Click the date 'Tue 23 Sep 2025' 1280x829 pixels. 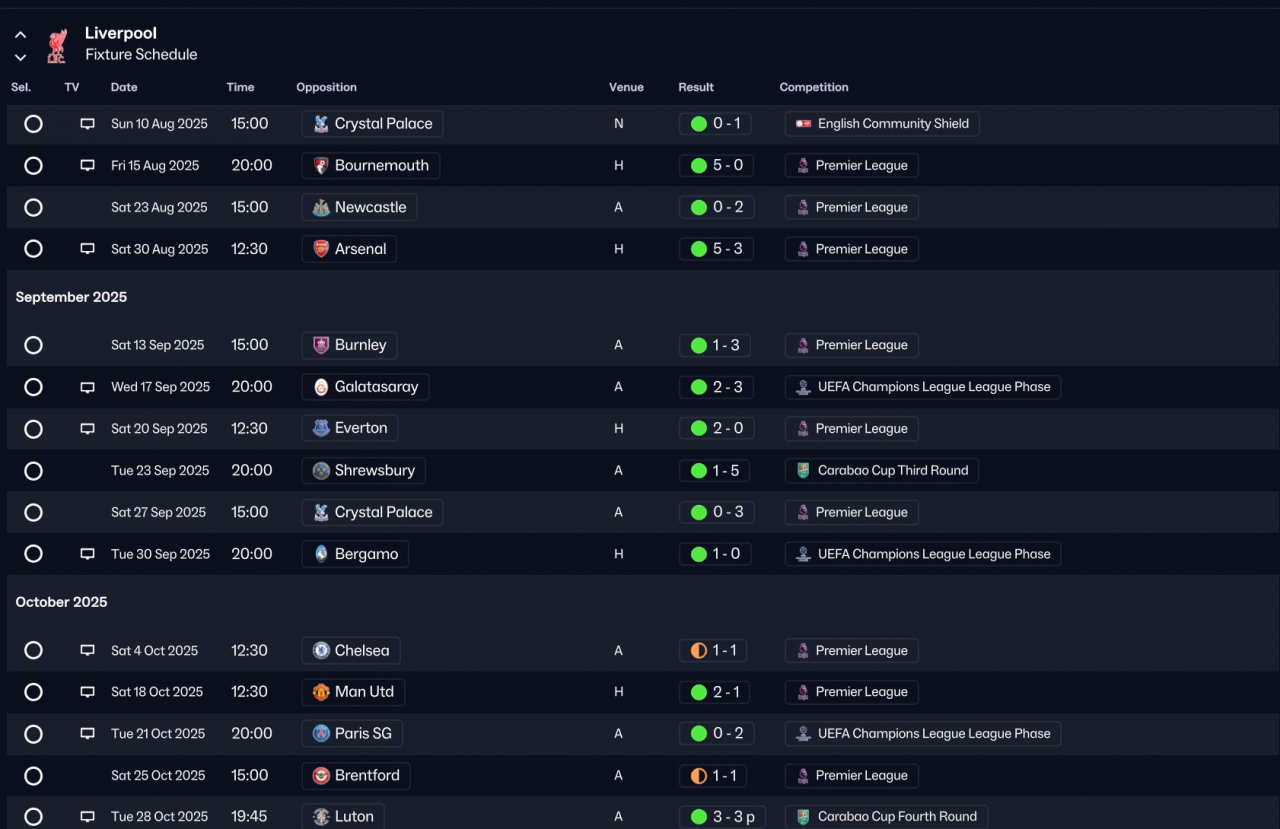point(160,471)
